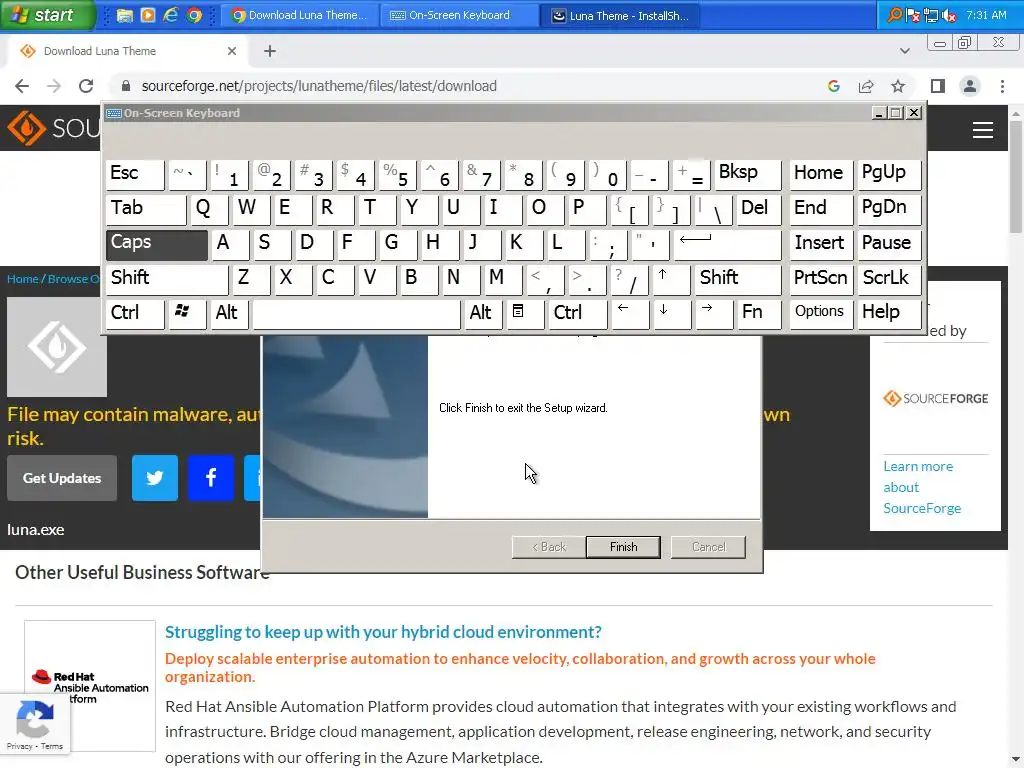This screenshot has height=768, width=1024.
Task: Expand the Chrome tab search chevron
Action: (x=904, y=51)
